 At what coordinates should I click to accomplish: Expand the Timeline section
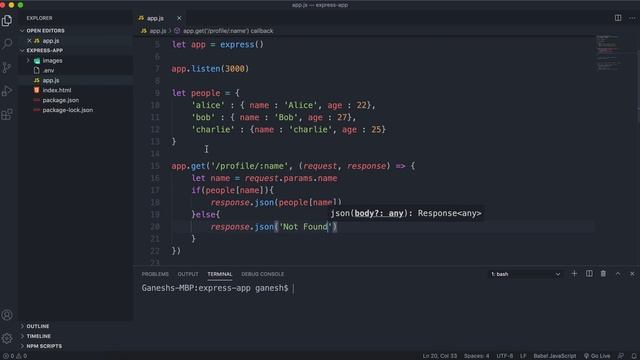click(x=38, y=336)
